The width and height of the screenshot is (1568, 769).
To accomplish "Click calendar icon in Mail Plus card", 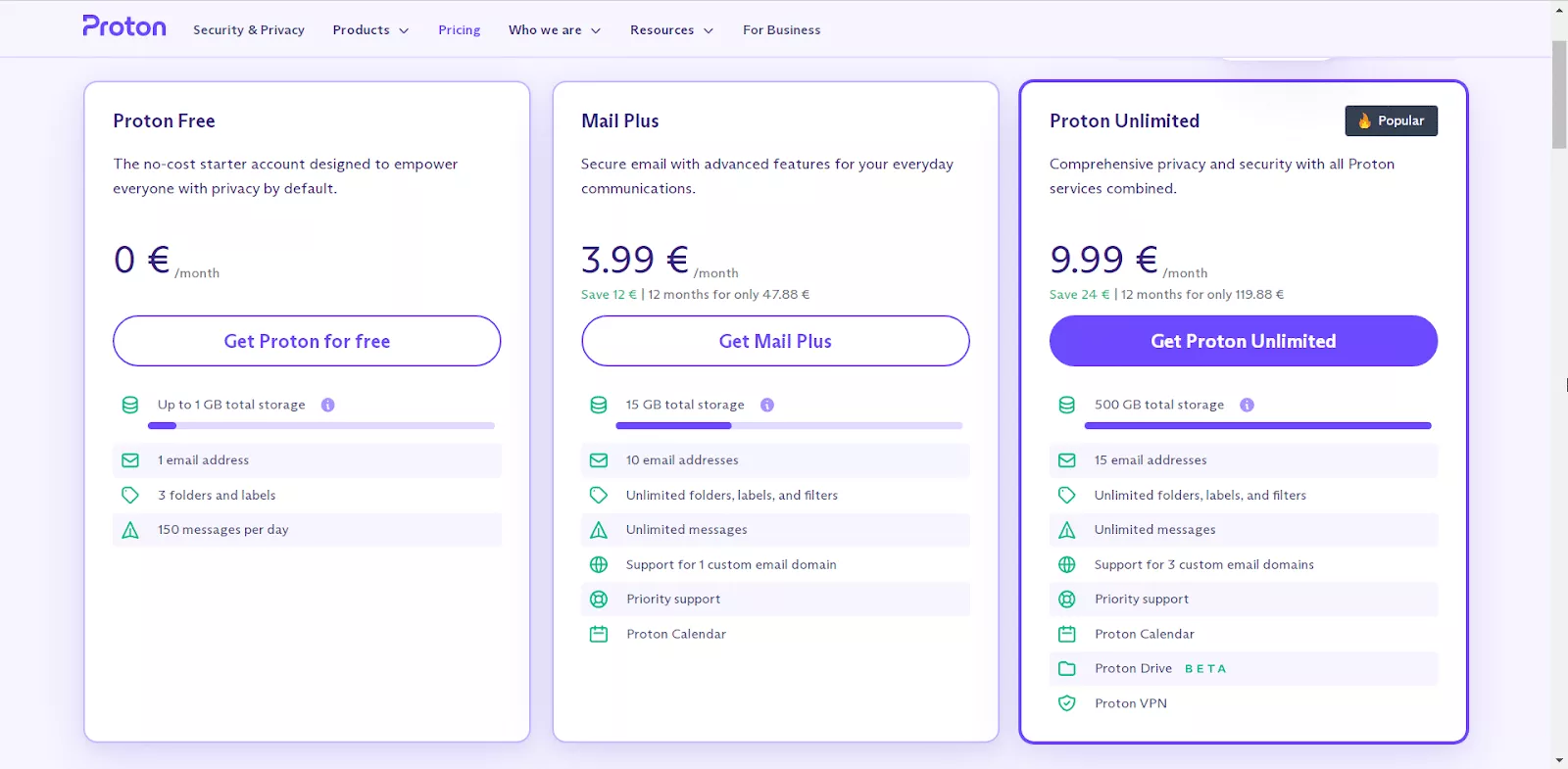I will pyautogui.click(x=599, y=635).
